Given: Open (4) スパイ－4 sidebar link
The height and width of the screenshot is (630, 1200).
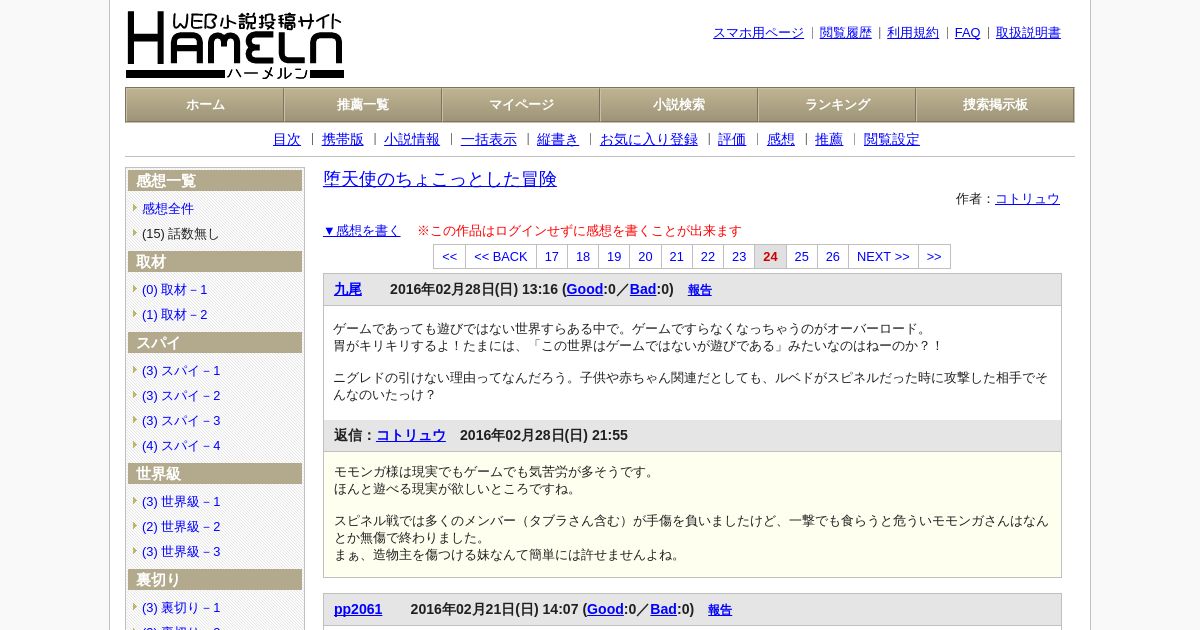Looking at the screenshot, I should 181,446.
